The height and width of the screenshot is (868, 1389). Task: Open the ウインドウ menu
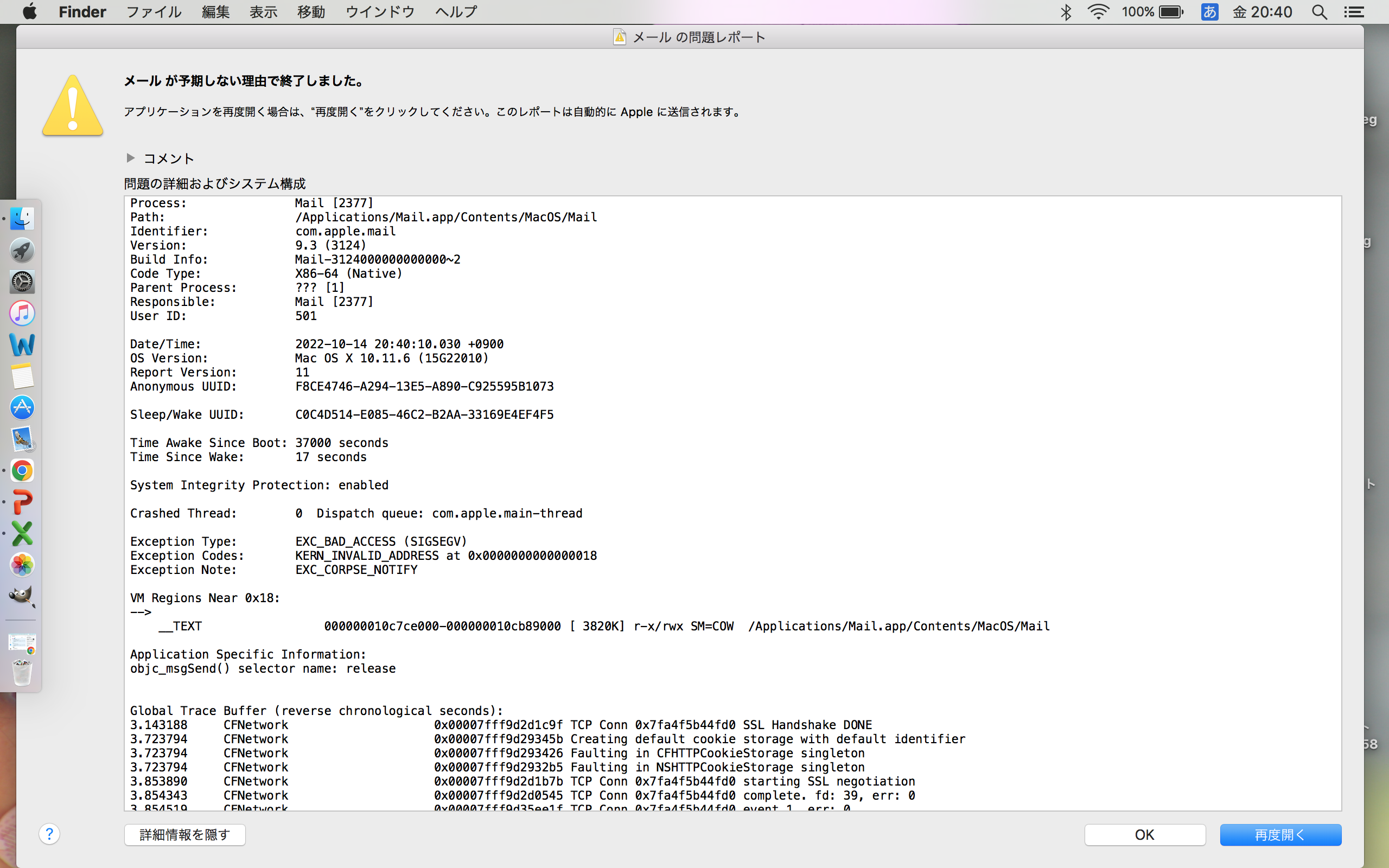(379, 12)
